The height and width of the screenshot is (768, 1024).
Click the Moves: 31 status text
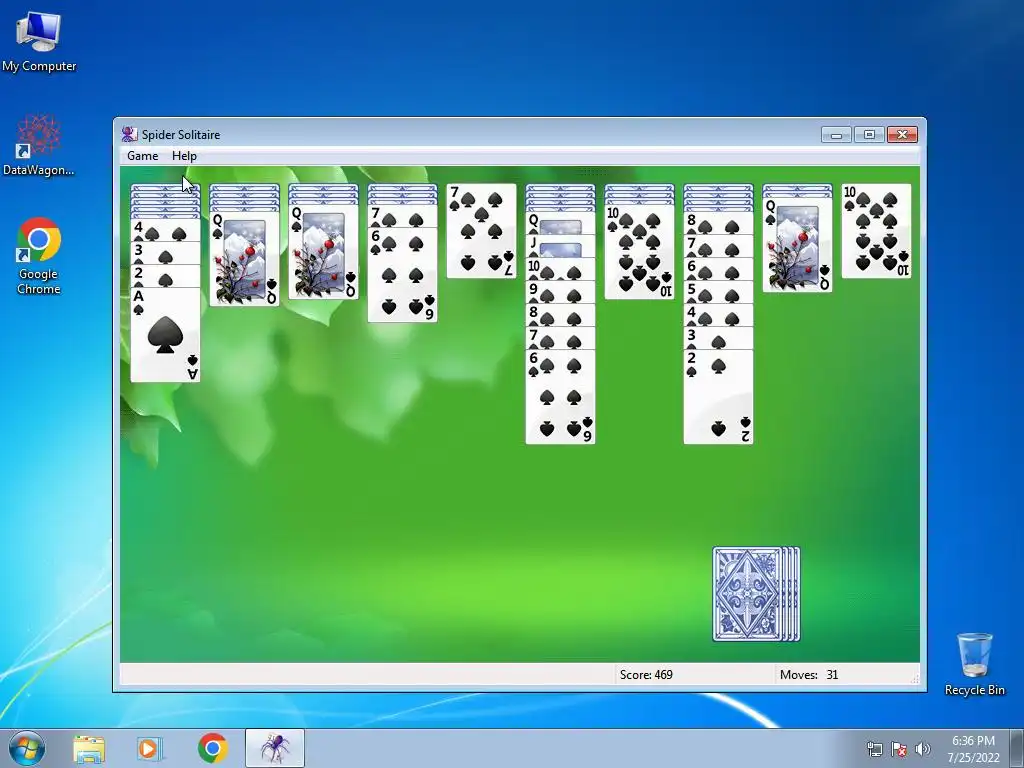pyautogui.click(x=808, y=675)
